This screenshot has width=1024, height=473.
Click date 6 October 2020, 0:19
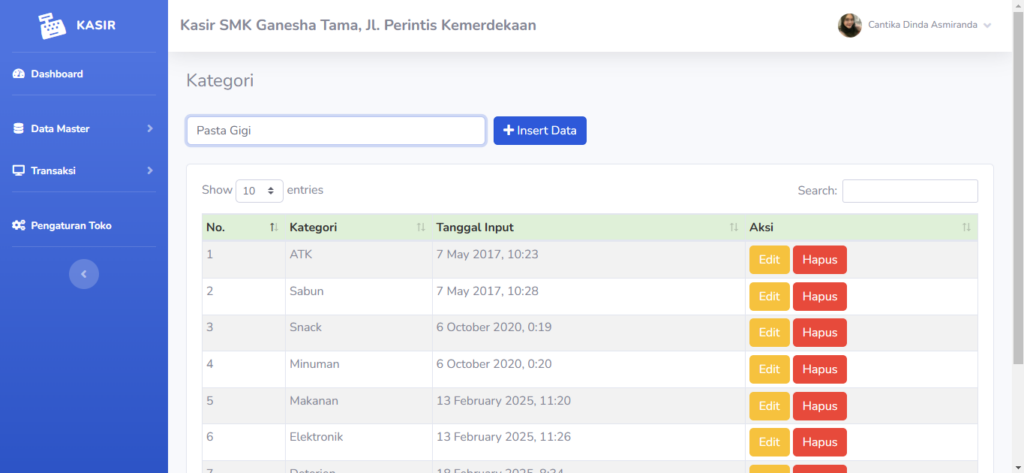[x=494, y=327]
